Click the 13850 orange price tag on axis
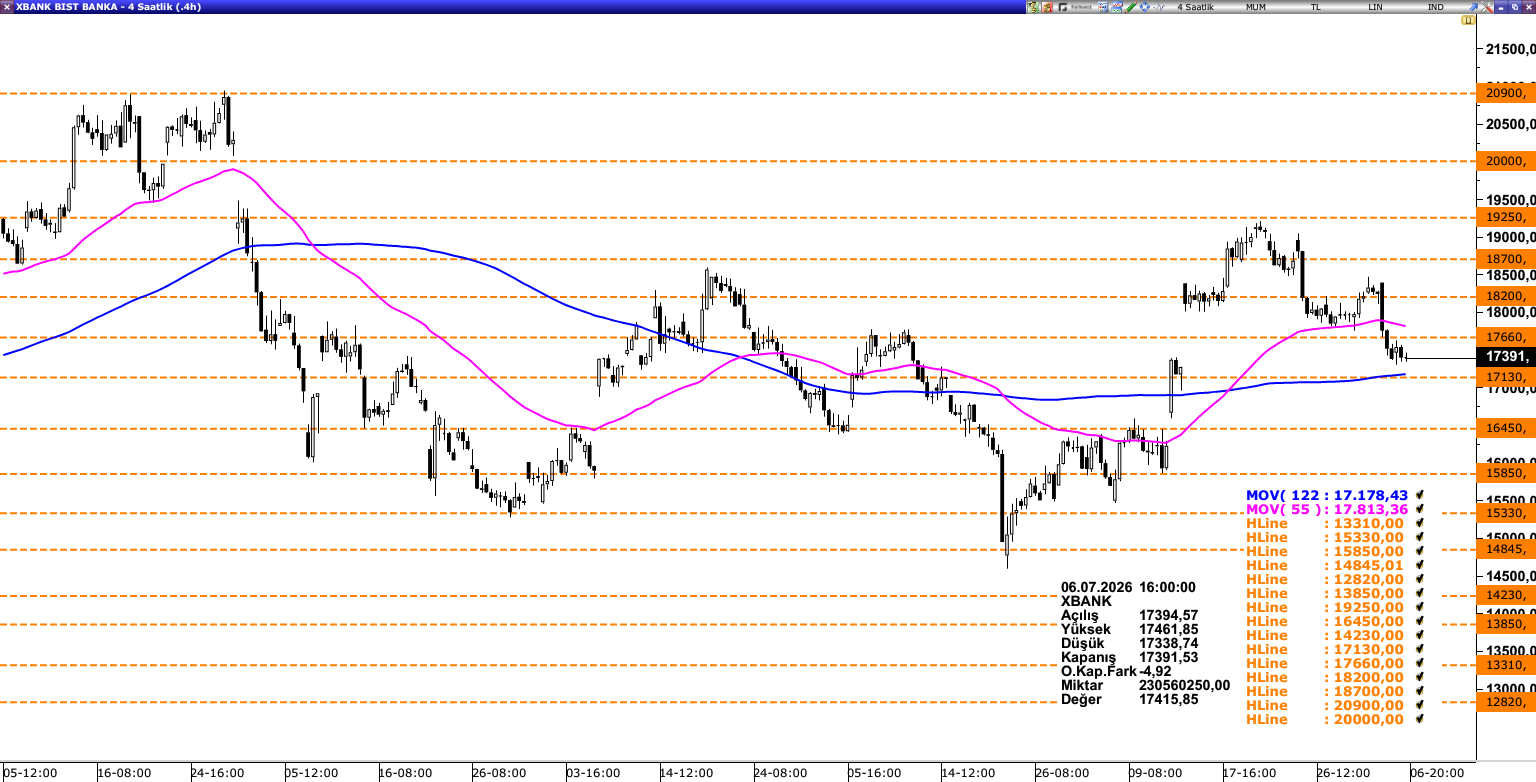The image size is (1536, 782). click(1506, 624)
